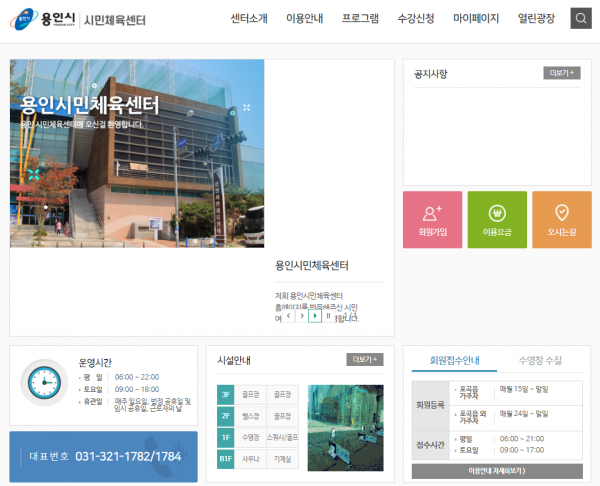Open the 수강신청 menu item
600x486 pixels.
click(x=415, y=18)
